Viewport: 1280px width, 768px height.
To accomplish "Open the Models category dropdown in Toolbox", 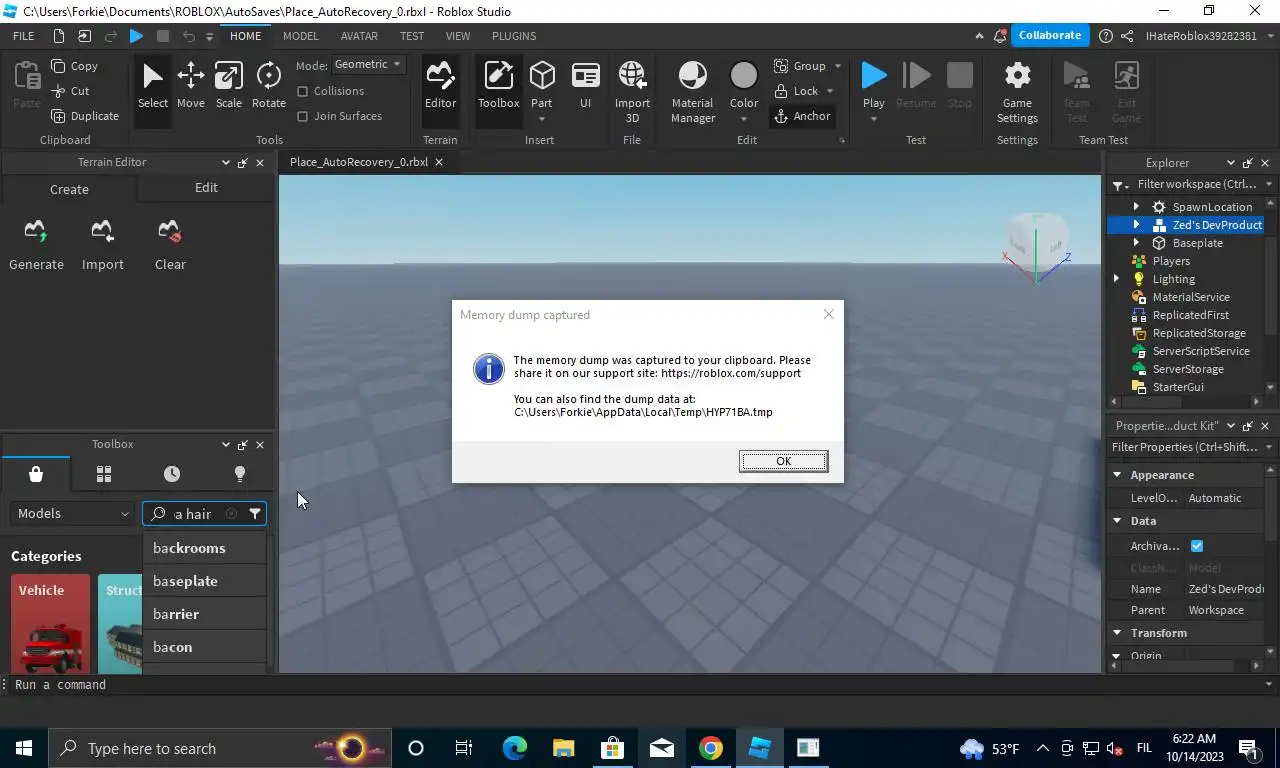I will (x=73, y=514).
